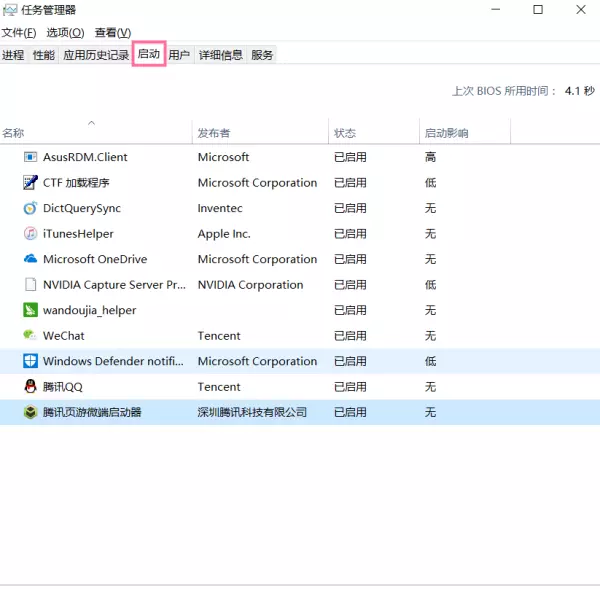This screenshot has width=600, height=589.
Task: Switch to the 用户 tab
Action: tap(179, 55)
